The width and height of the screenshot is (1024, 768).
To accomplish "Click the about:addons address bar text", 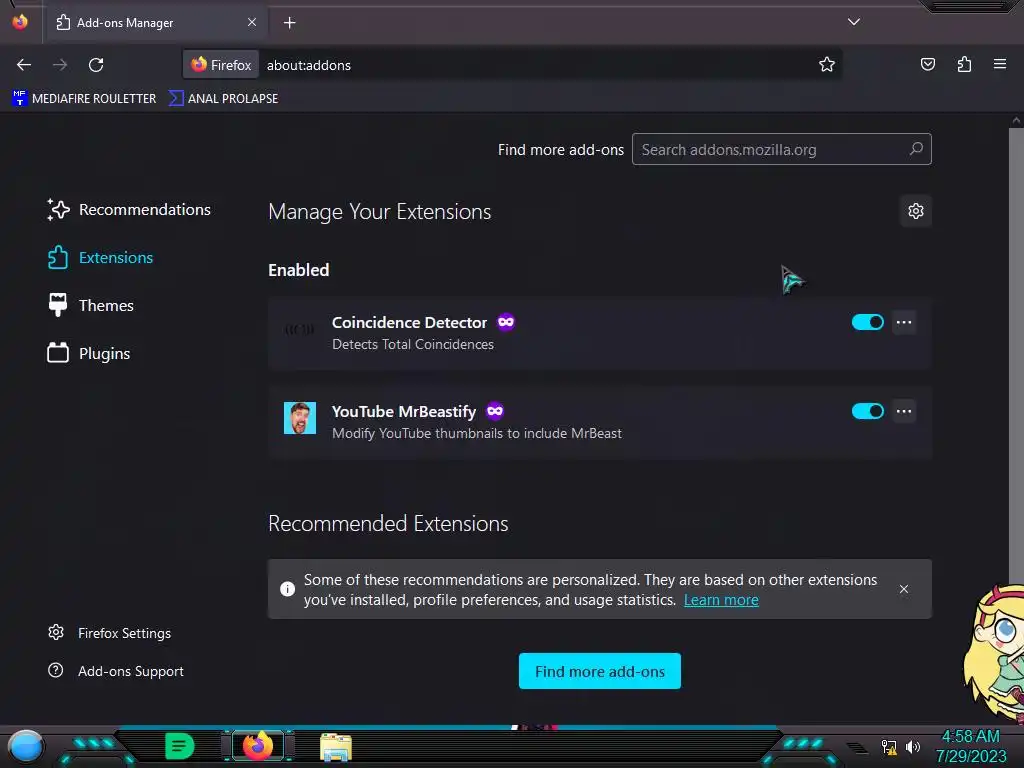I will (x=308, y=65).
